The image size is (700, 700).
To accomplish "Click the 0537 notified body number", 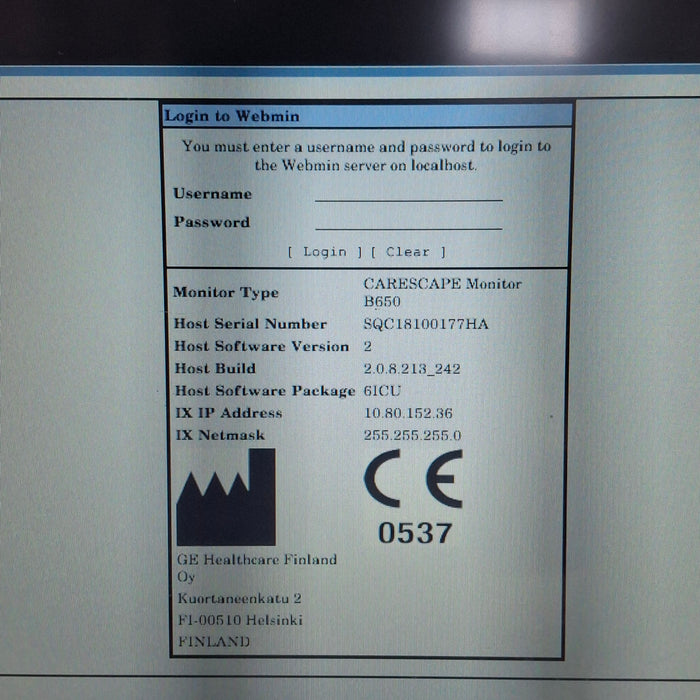I will [x=415, y=533].
